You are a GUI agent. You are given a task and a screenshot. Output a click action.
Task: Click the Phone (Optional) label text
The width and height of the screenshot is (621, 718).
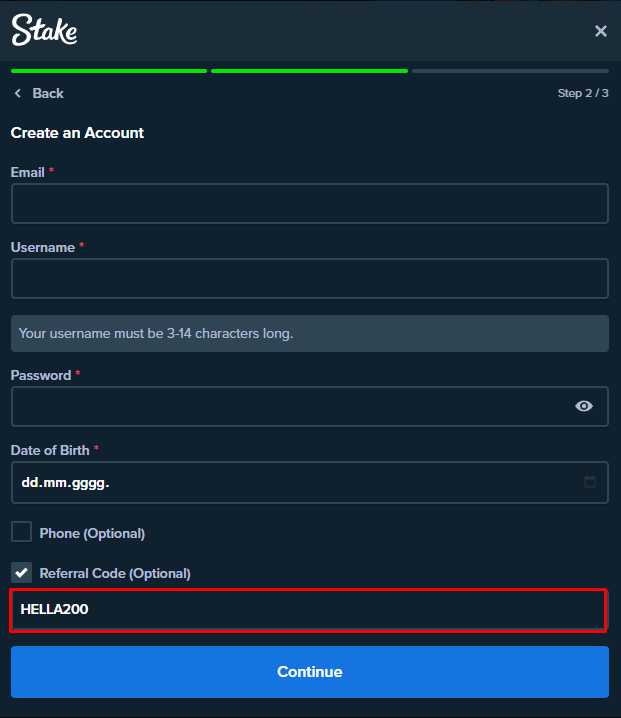tap(92, 533)
